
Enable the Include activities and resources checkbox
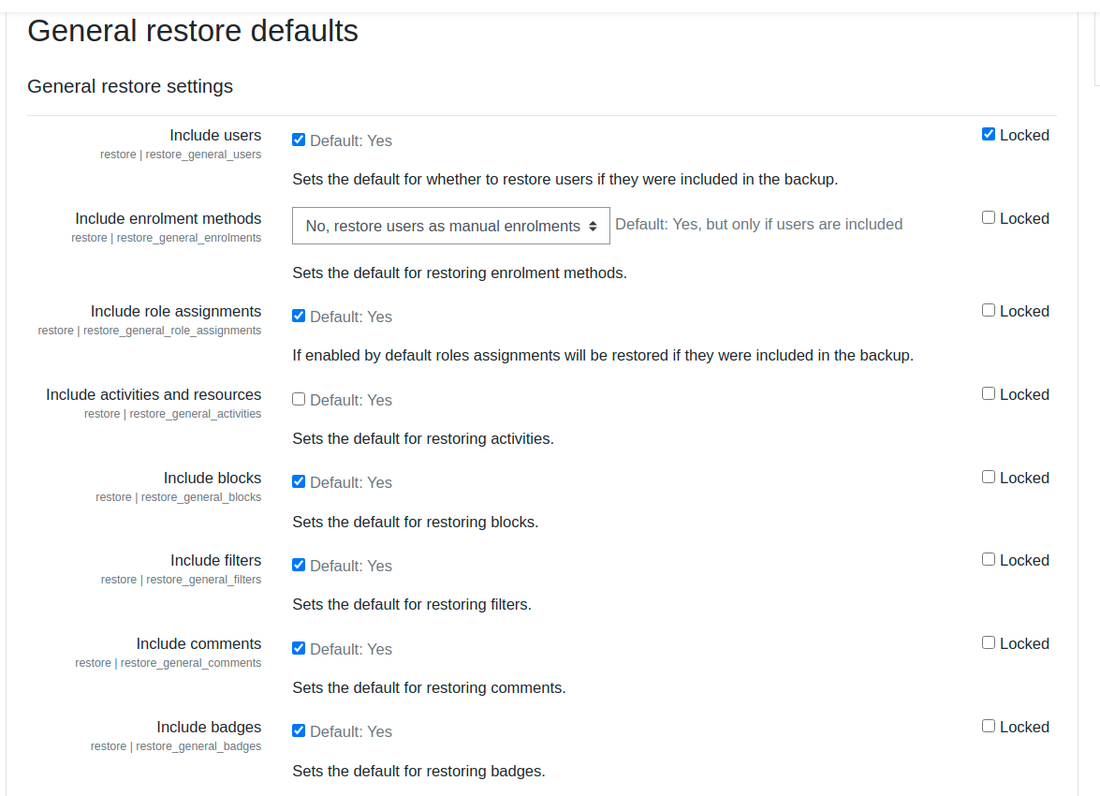(x=299, y=399)
